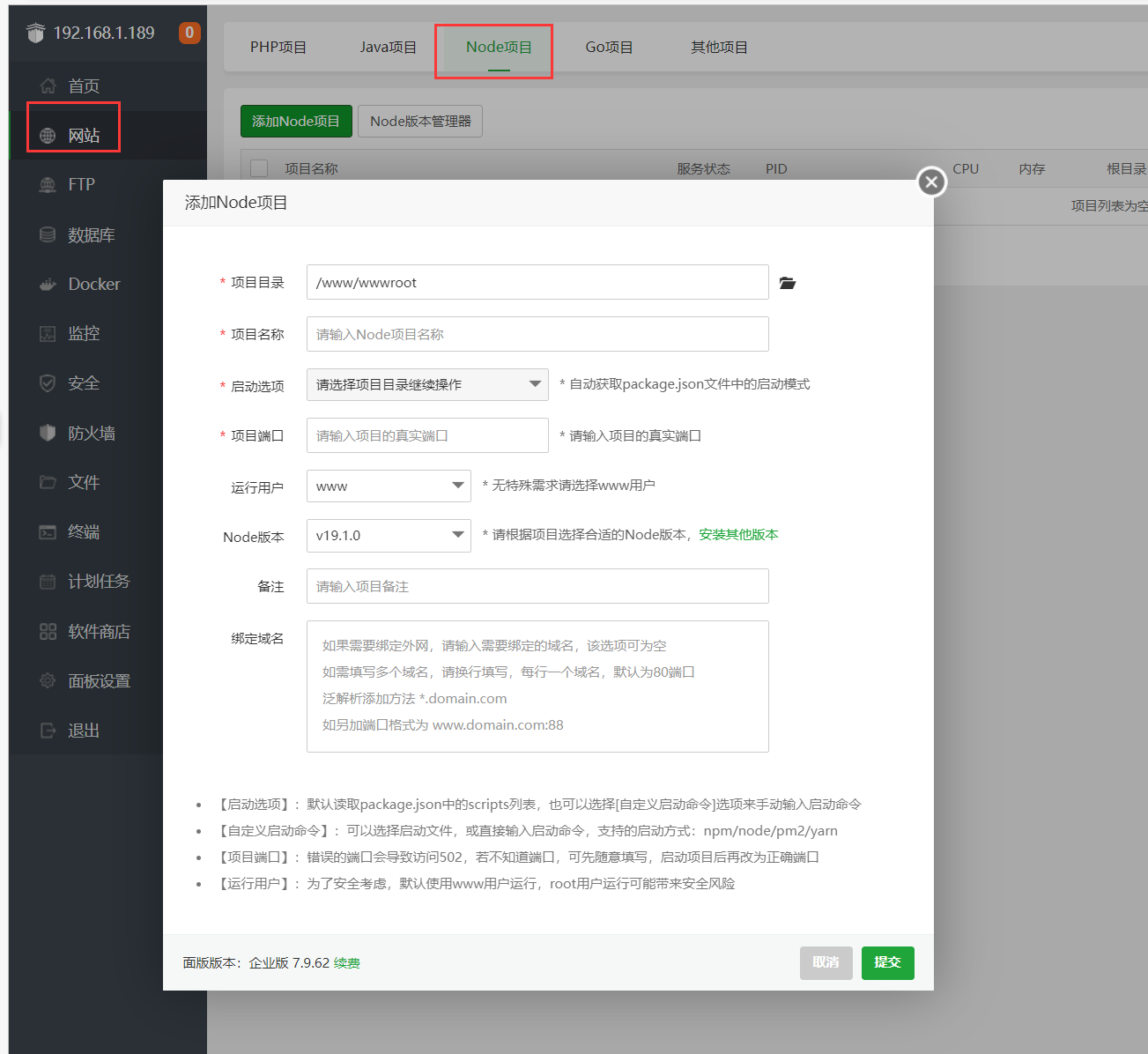1148x1054 pixels.
Task: Click the 内存 column header
Action: coord(1032,168)
